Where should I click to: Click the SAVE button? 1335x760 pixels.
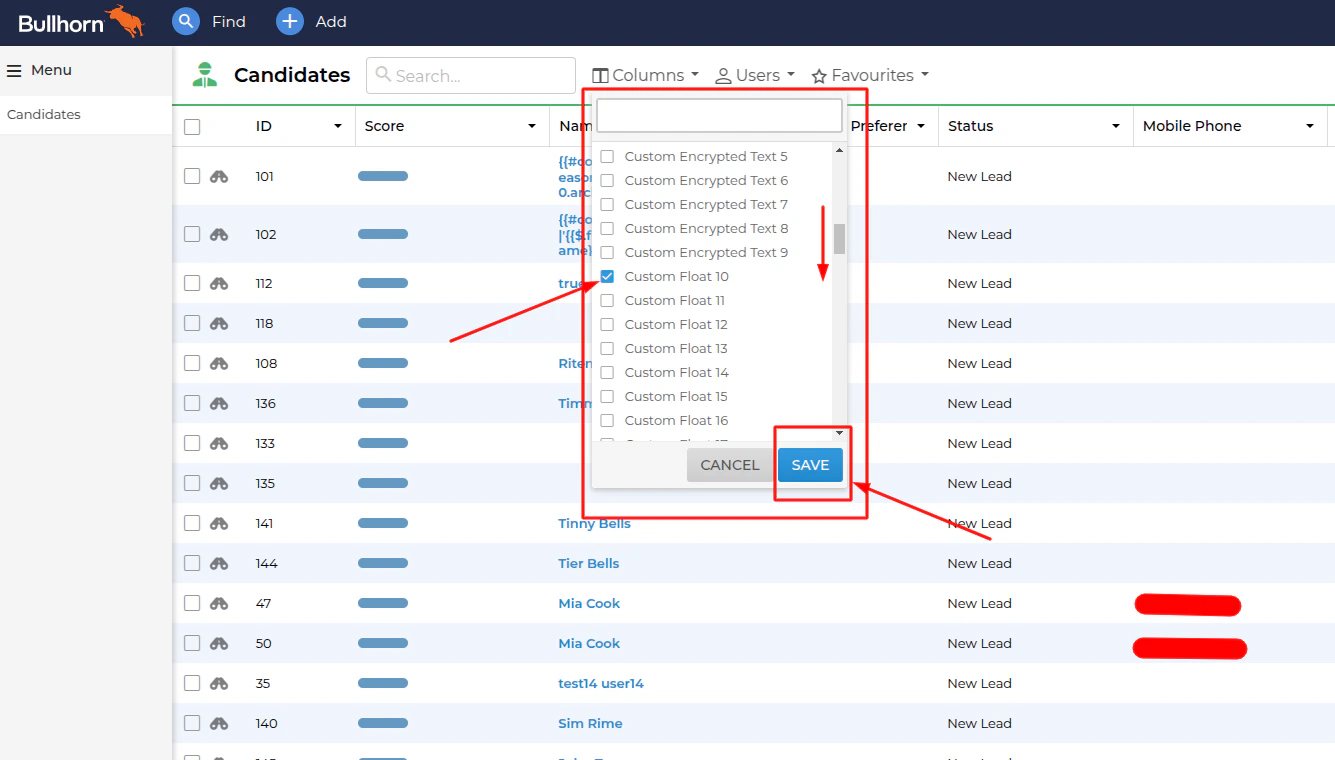(x=810, y=464)
